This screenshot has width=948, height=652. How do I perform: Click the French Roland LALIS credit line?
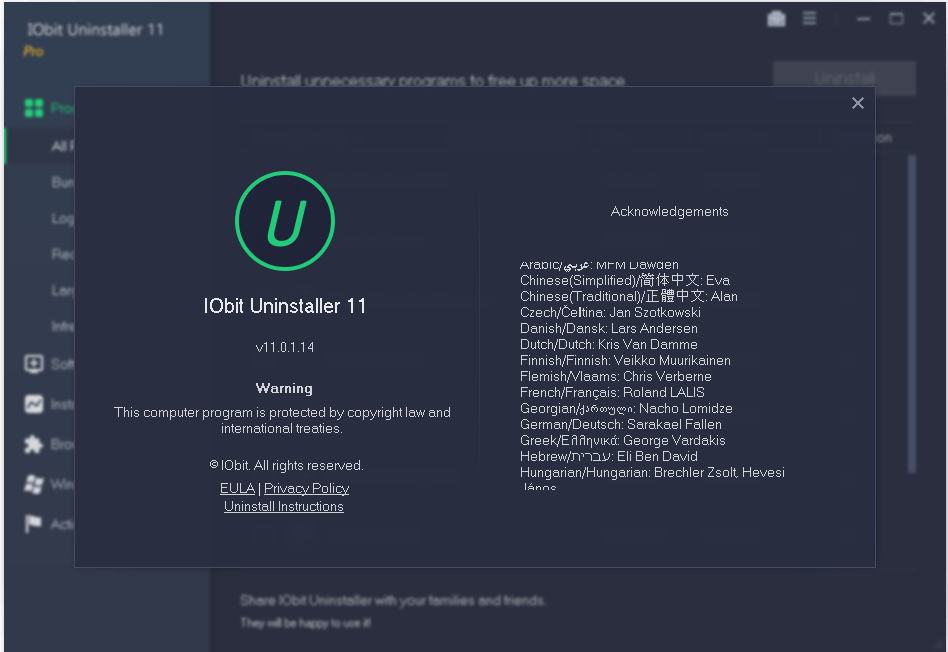612,393
